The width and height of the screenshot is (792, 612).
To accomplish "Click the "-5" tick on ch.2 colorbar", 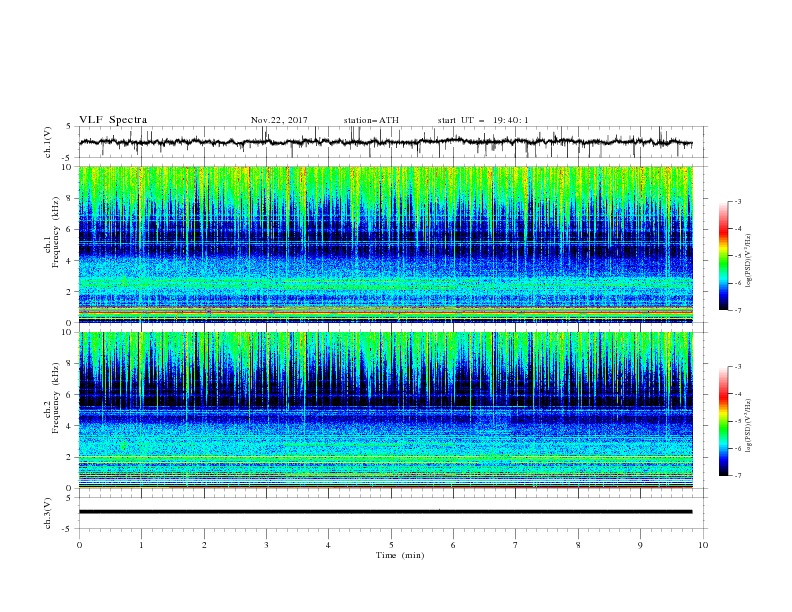I will [x=738, y=421].
